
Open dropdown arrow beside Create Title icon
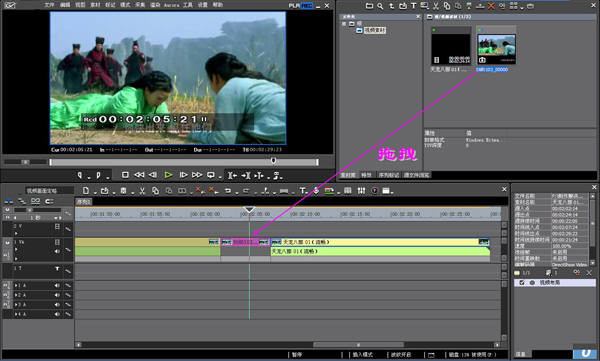[x=308, y=193]
